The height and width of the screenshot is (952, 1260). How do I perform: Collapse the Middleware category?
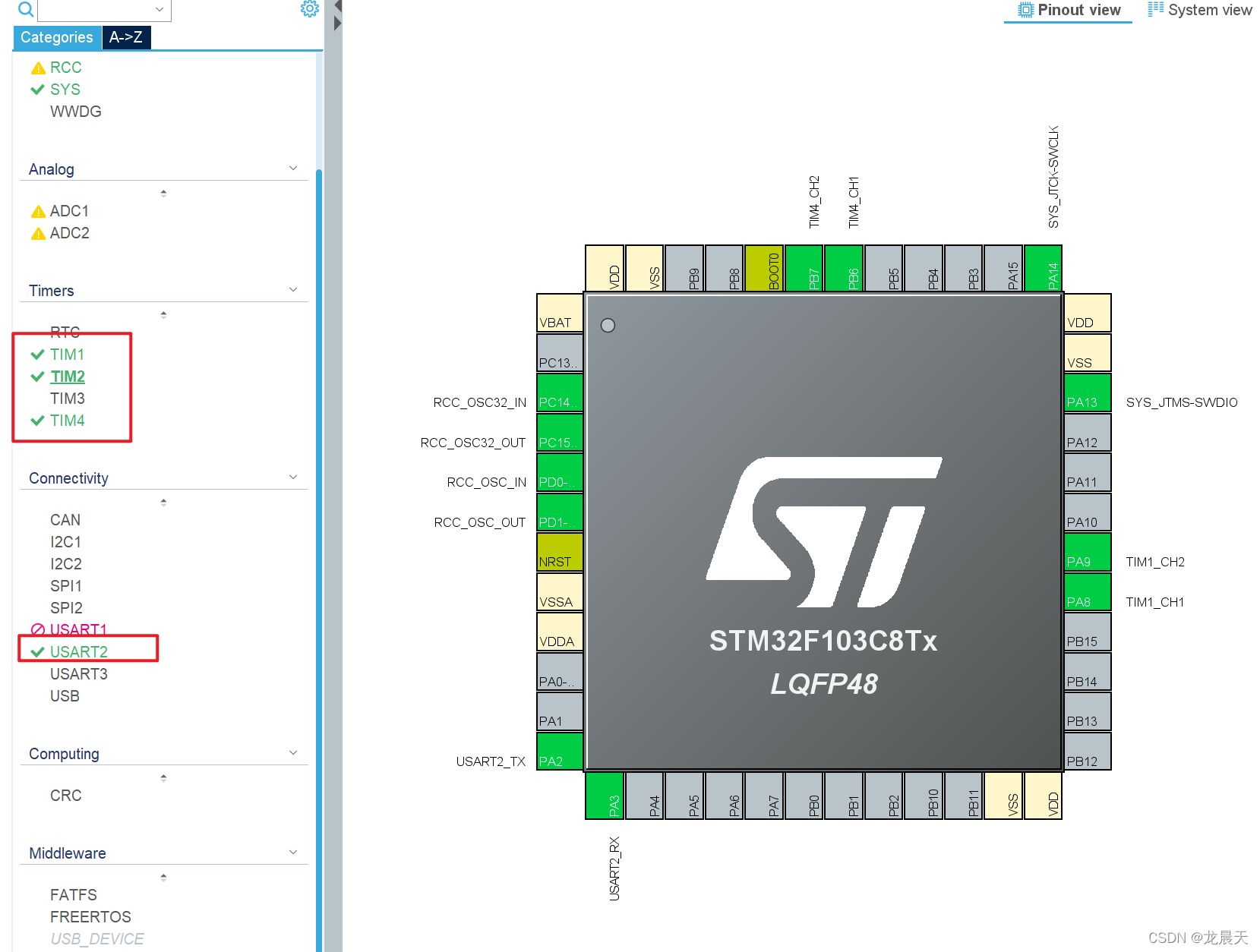tap(293, 852)
